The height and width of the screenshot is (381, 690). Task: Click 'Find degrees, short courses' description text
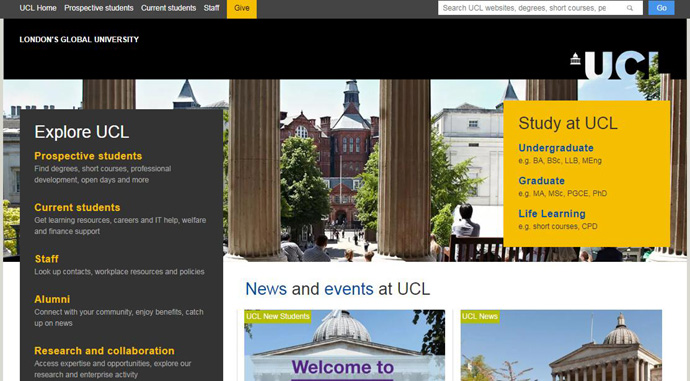tap(103, 174)
